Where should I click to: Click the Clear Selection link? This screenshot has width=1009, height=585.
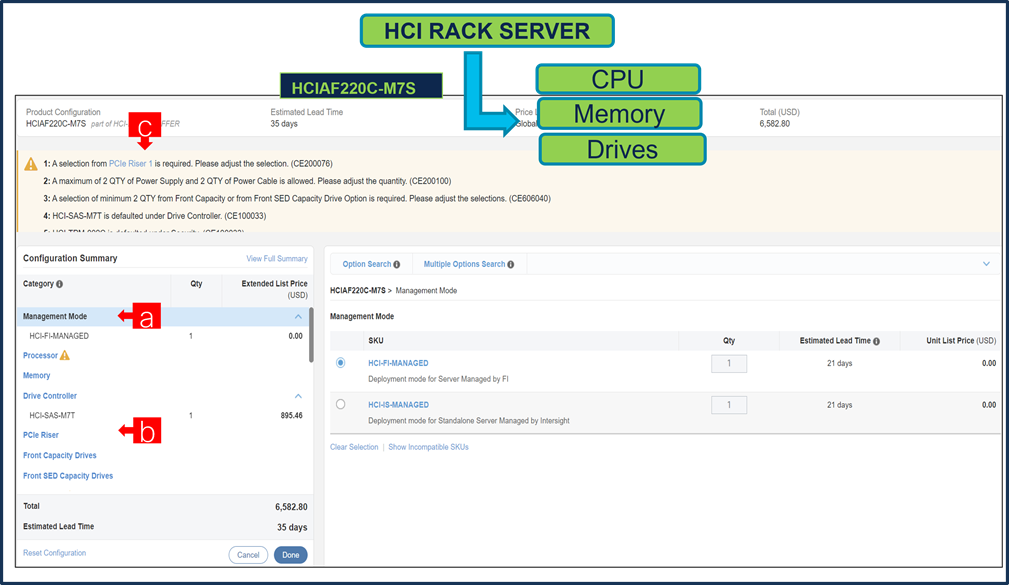click(x=354, y=447)
